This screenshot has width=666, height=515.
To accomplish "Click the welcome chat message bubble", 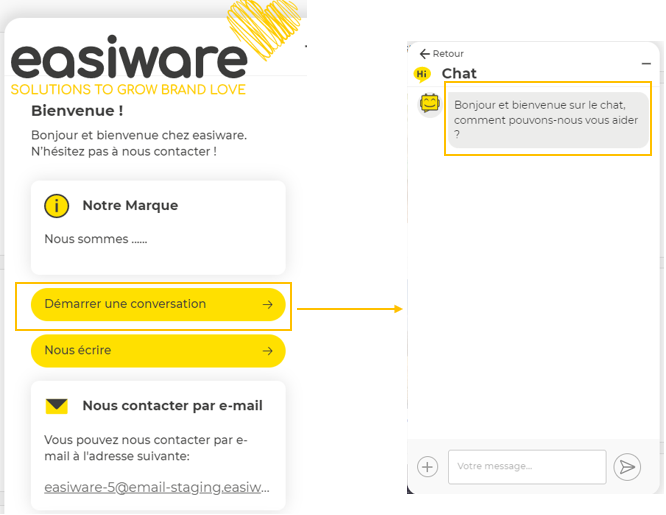I will point(547,119).
